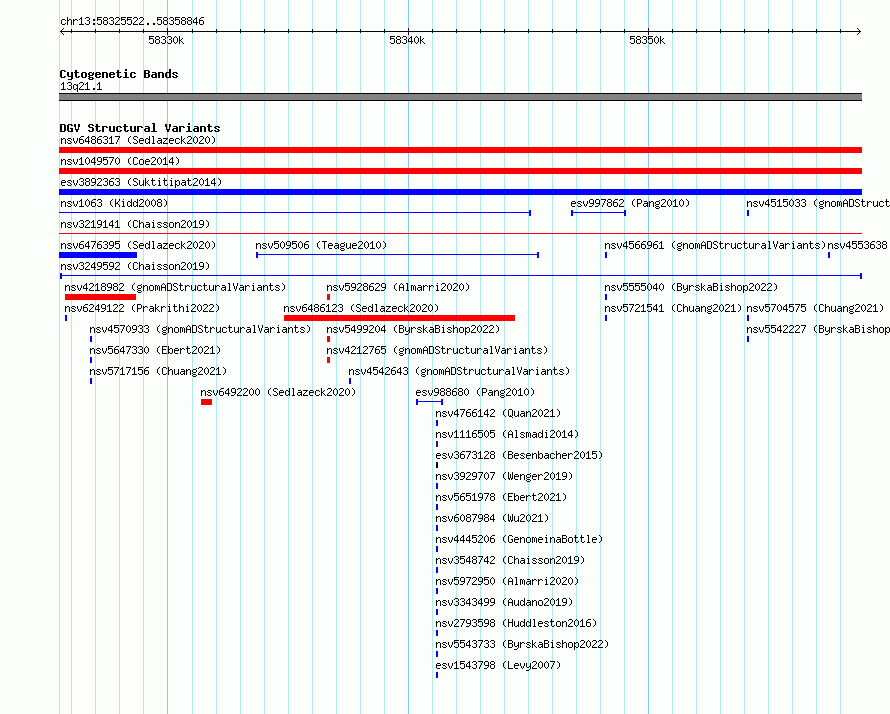Open esv1543798 (Levy2007) variant
The height and width of the screenshot is (714, 890).
pos(498,665)
